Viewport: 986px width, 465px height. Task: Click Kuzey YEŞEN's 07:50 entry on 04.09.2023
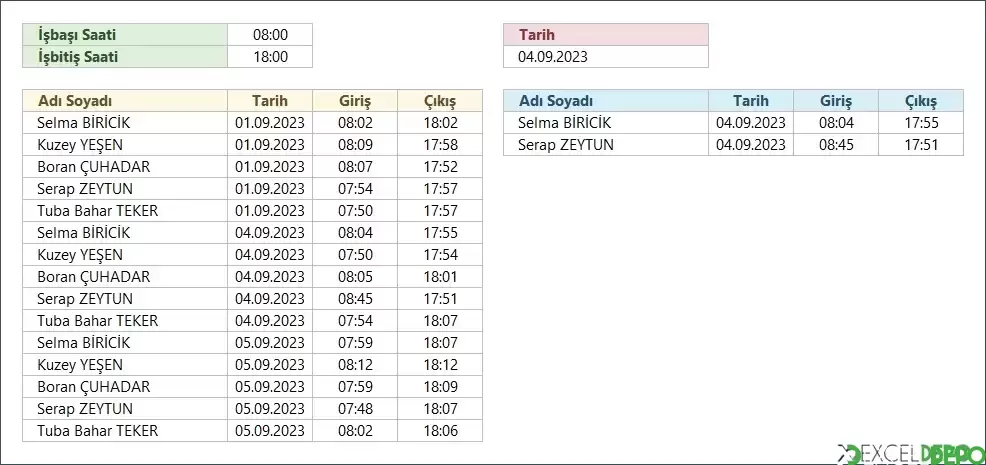tap(355, 255)
